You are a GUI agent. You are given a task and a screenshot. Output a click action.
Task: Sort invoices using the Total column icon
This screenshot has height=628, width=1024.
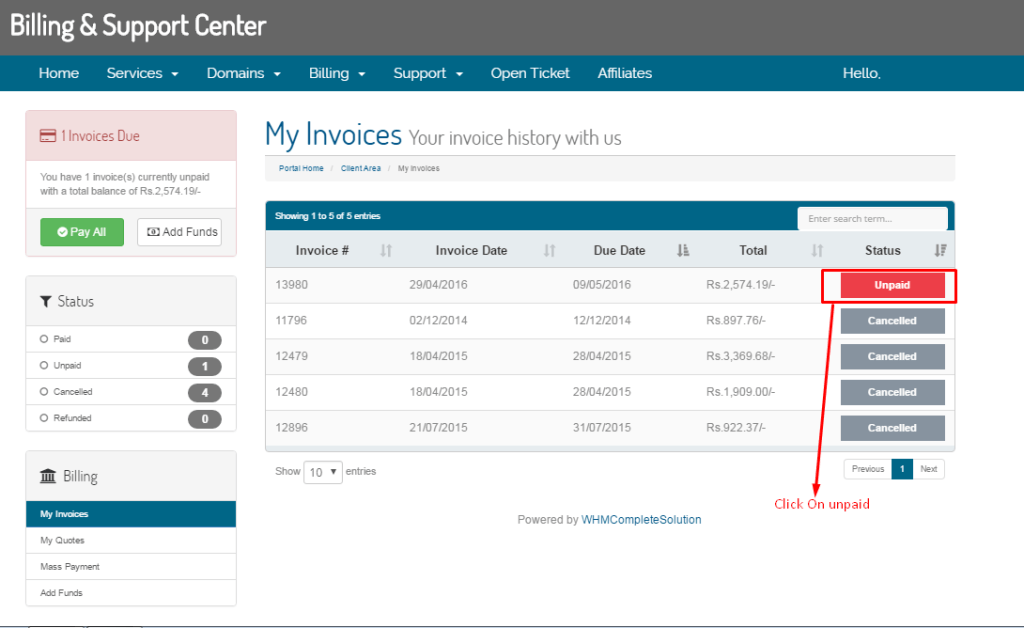tap(817, 251)
